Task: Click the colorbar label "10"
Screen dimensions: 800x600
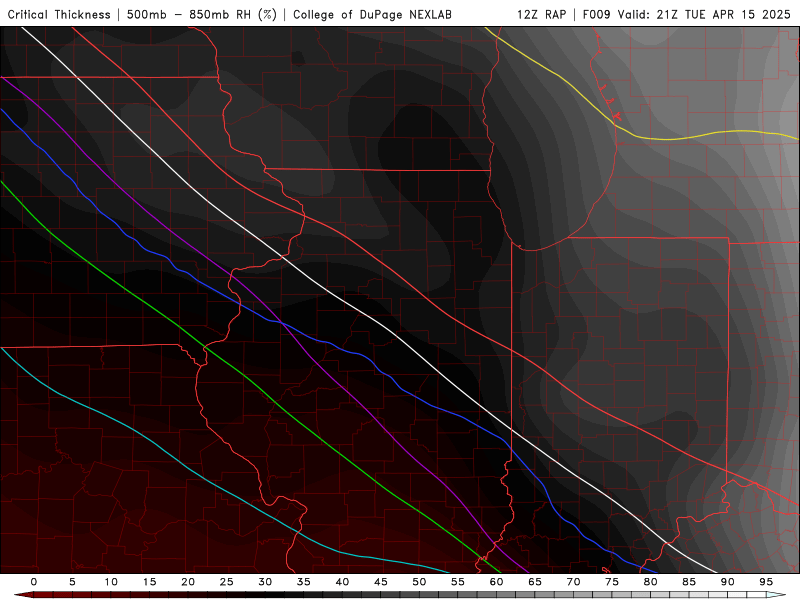Action: 111,582
